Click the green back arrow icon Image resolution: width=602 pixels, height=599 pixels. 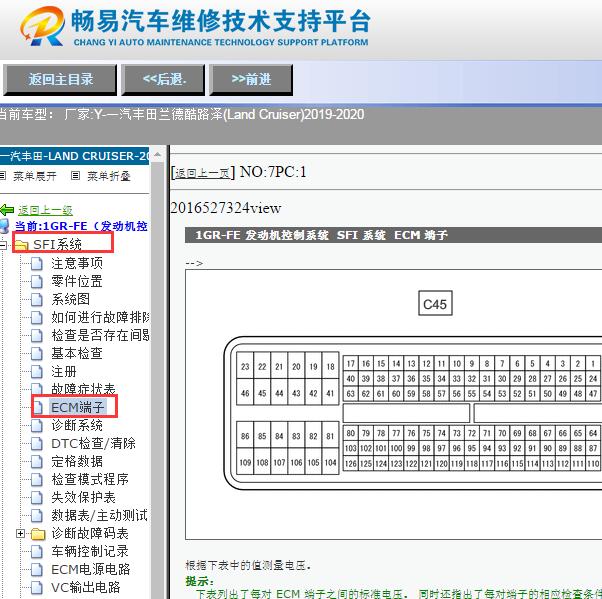point(7,210)
